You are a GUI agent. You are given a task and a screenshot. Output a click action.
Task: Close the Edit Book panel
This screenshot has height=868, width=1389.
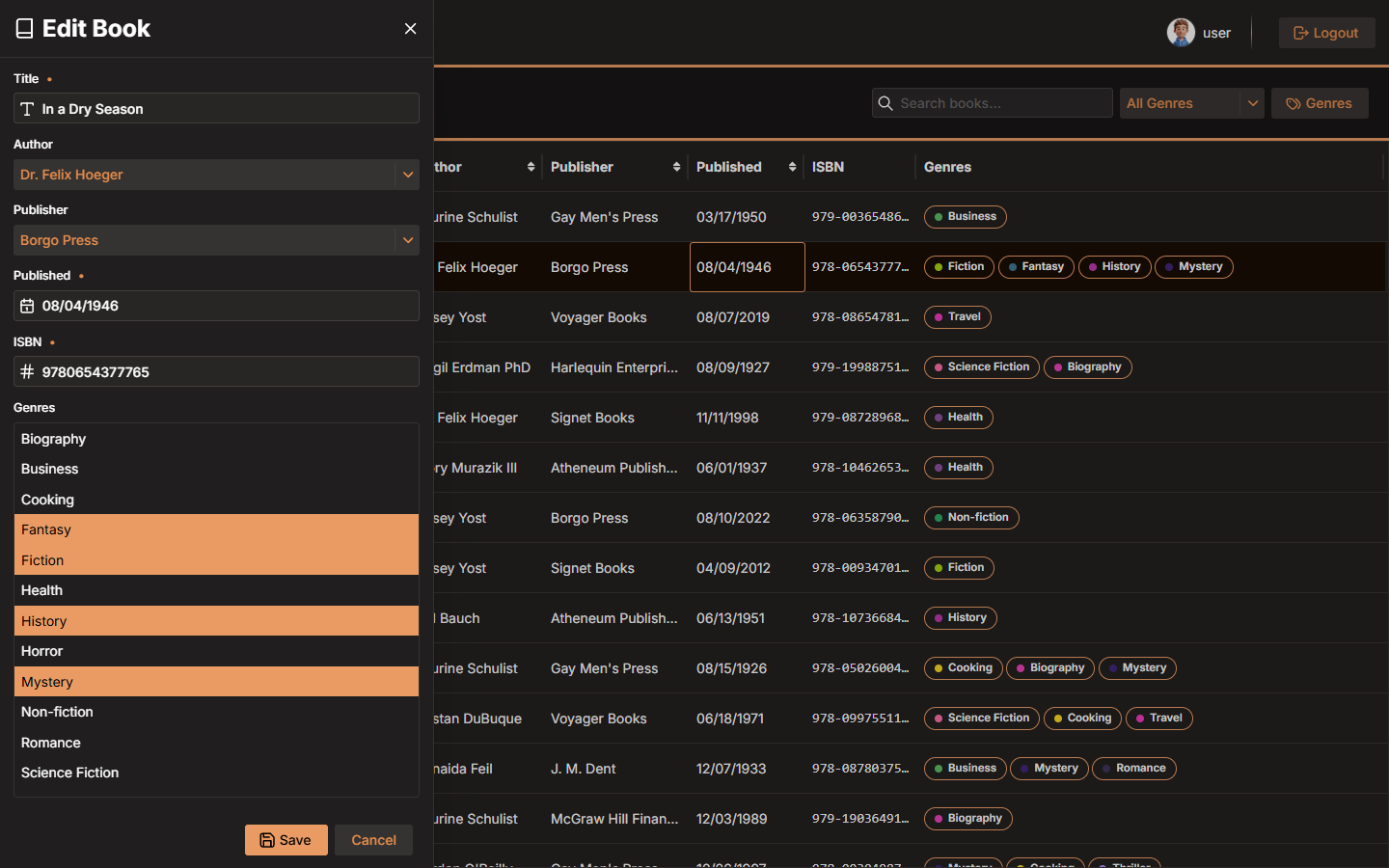[410, 29]
